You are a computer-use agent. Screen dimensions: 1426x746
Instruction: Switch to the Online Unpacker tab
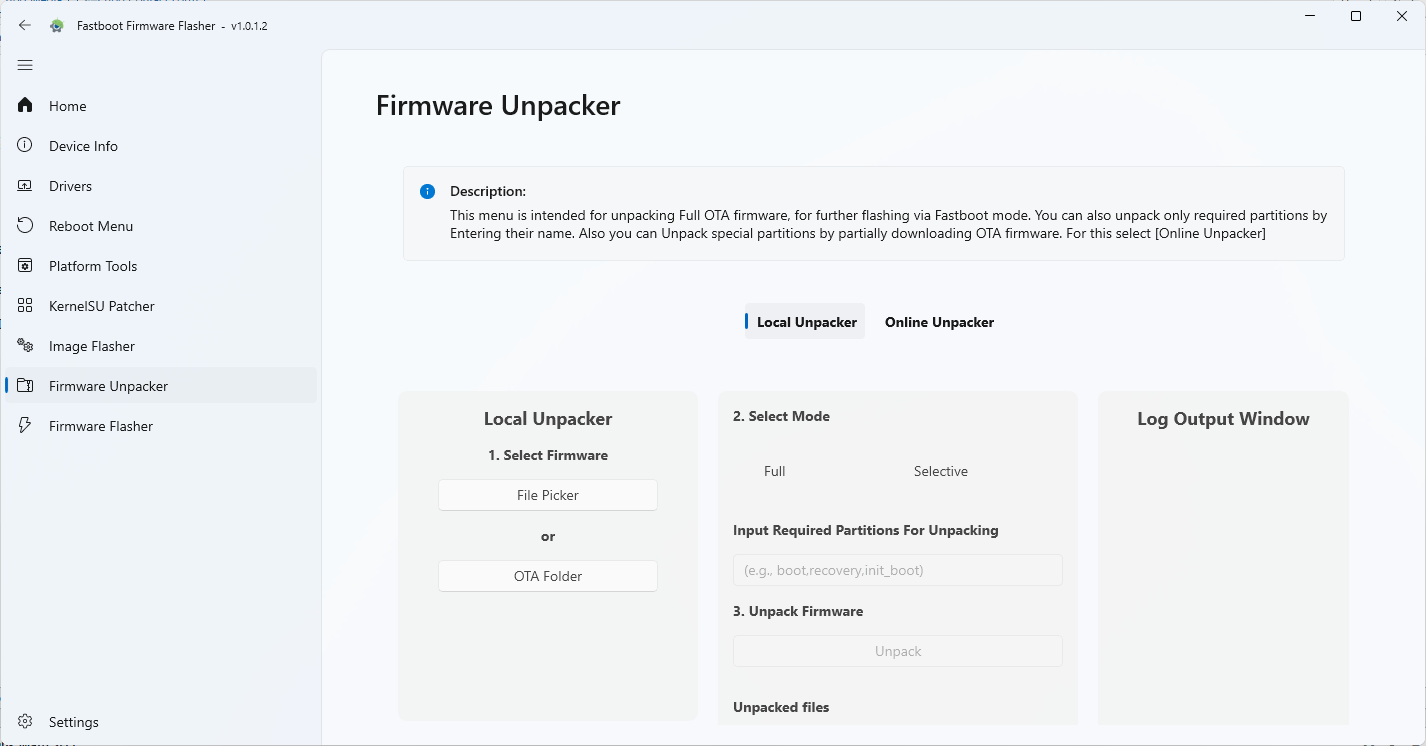938,321
